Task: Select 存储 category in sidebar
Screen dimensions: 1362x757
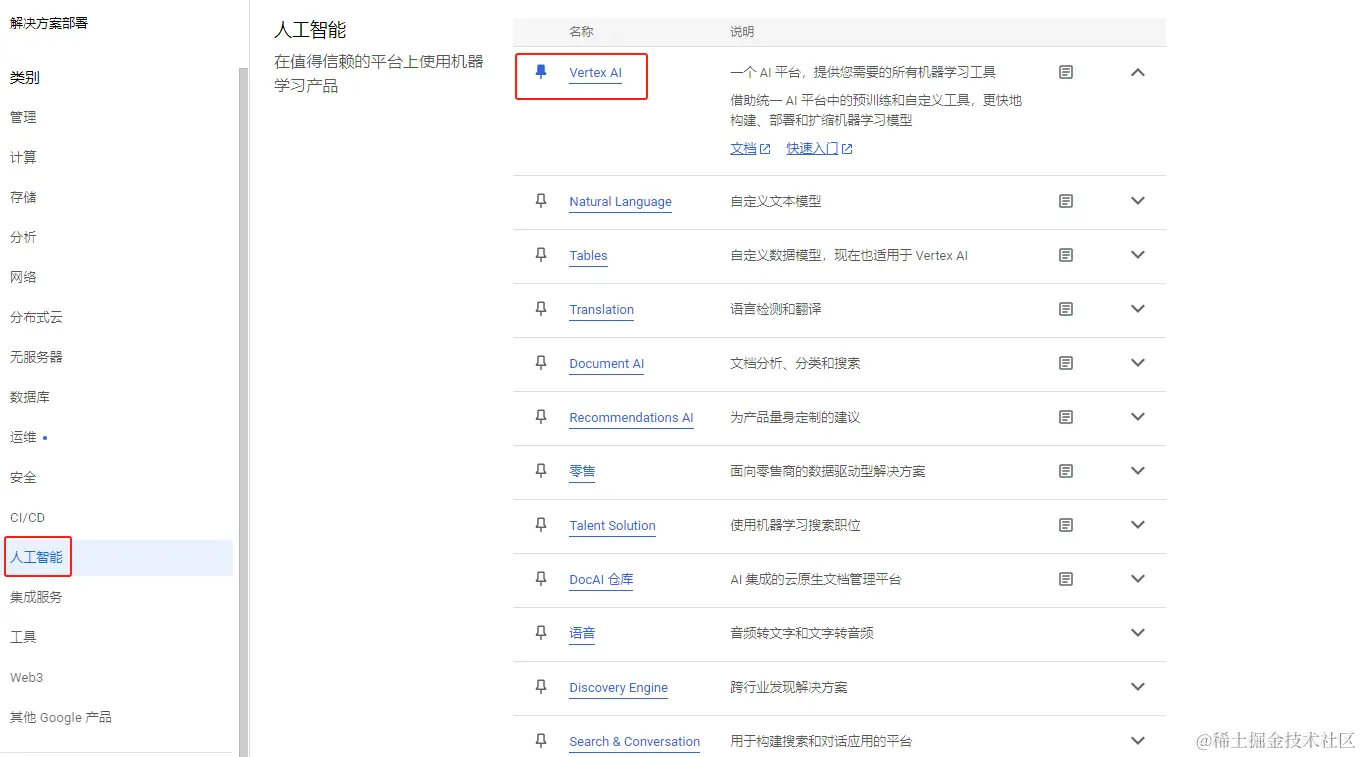Action: [23, 197]
